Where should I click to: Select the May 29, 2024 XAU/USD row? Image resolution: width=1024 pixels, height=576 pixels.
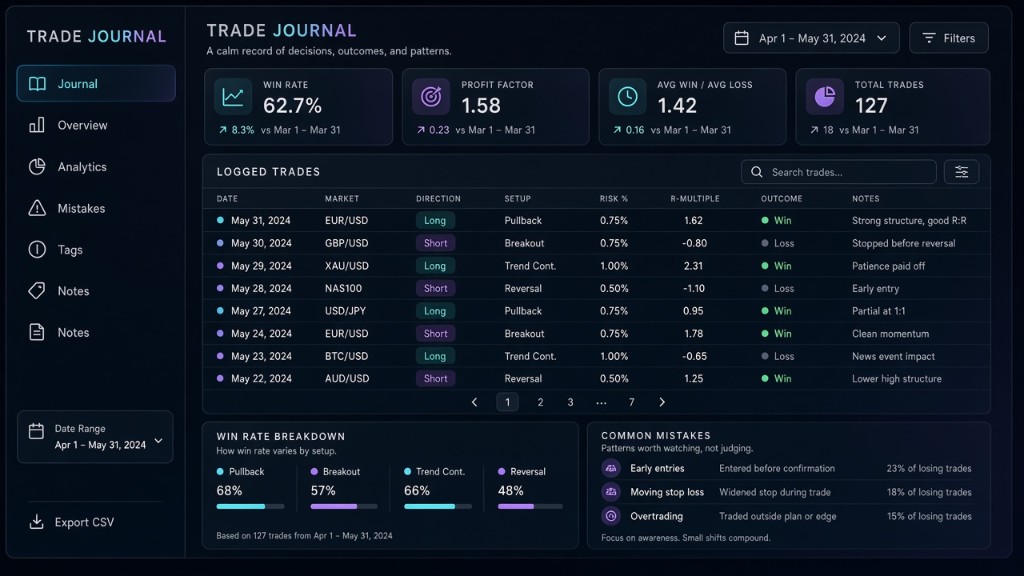click(x=596, y=266)
